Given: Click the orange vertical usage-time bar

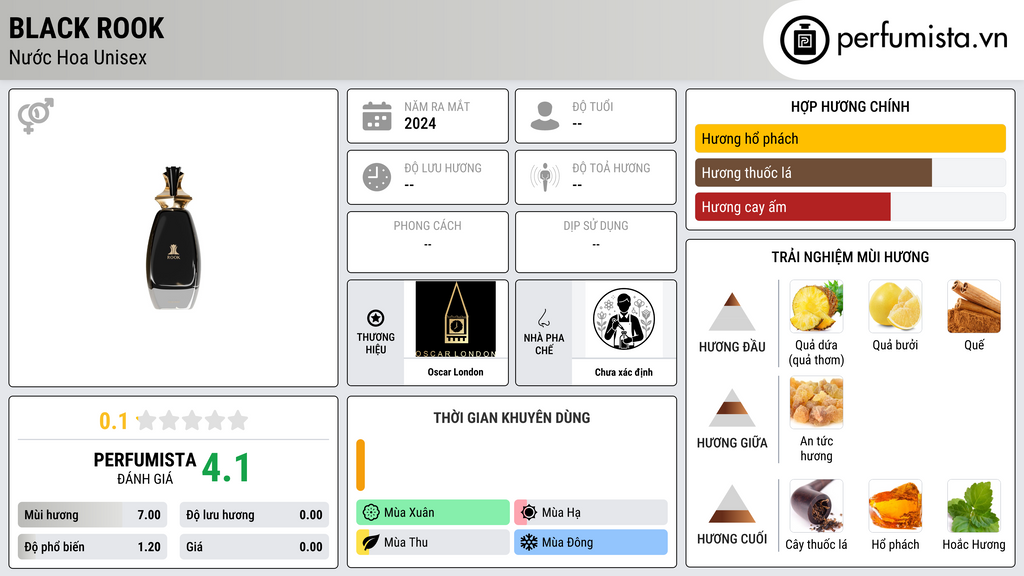Looking at the screenshot, I should (360, 465).
